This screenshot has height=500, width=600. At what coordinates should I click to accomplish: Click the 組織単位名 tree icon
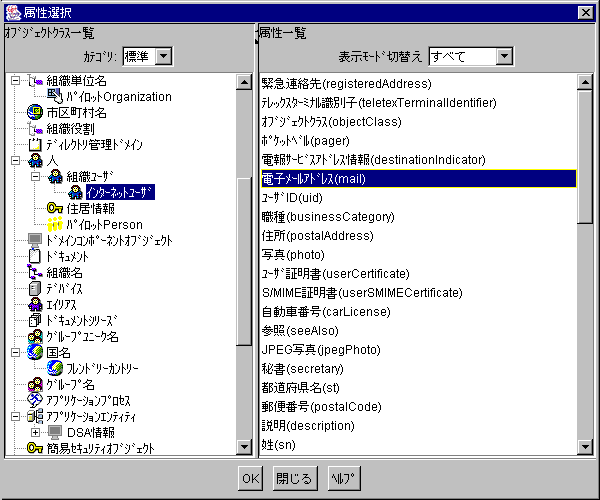(x=35, y=81)
